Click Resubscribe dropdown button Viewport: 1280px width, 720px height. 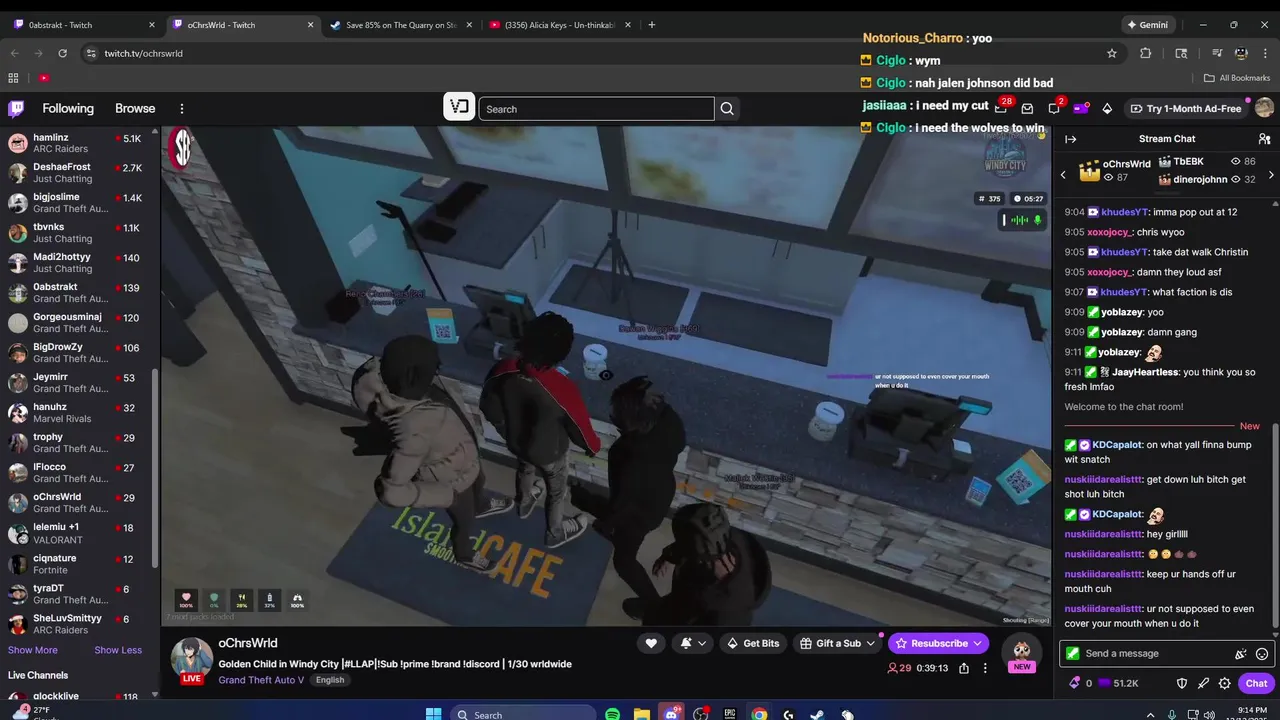pyautogui.click(x=938, y=643)
